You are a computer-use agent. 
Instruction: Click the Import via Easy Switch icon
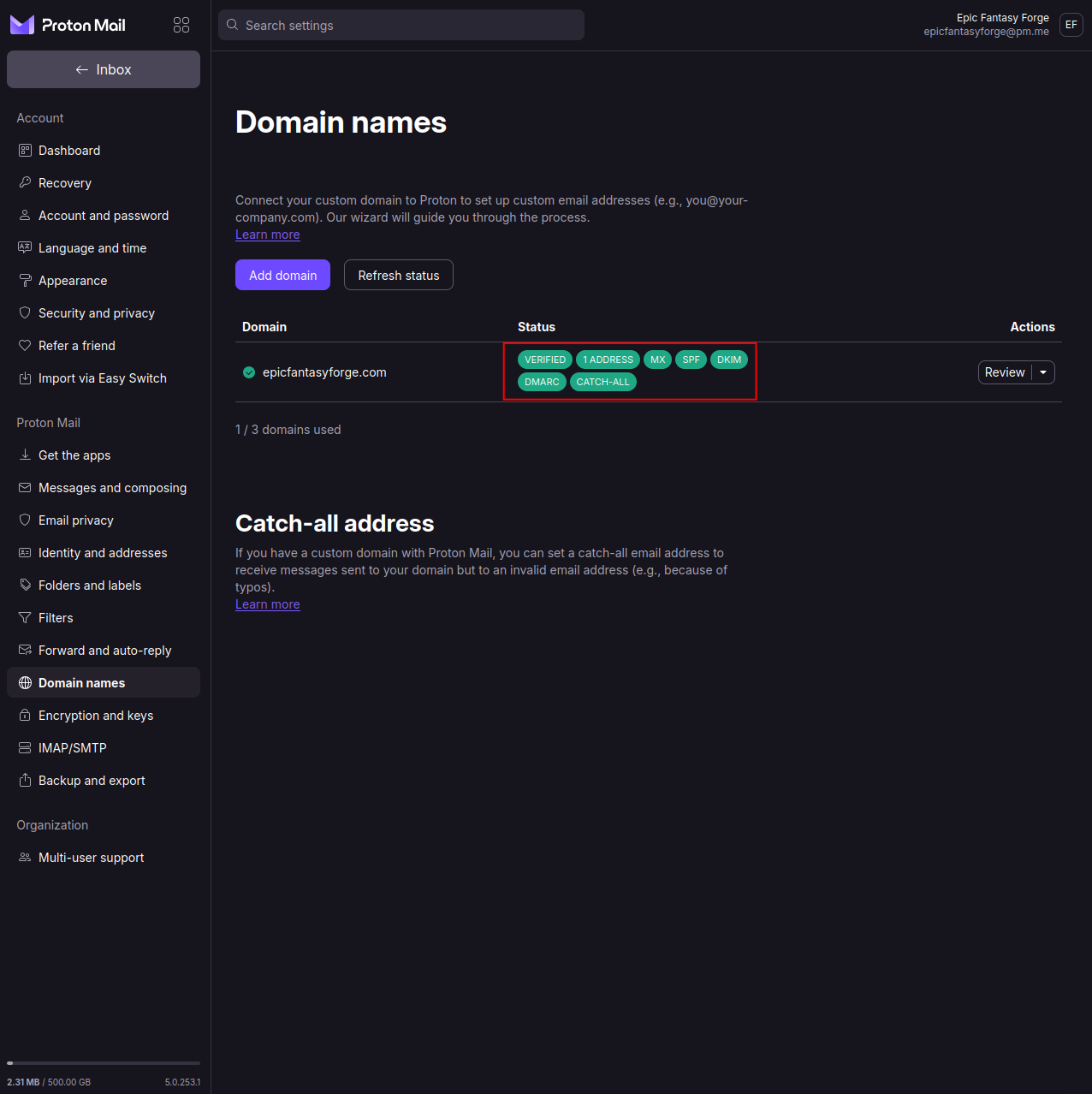[25, 378]
